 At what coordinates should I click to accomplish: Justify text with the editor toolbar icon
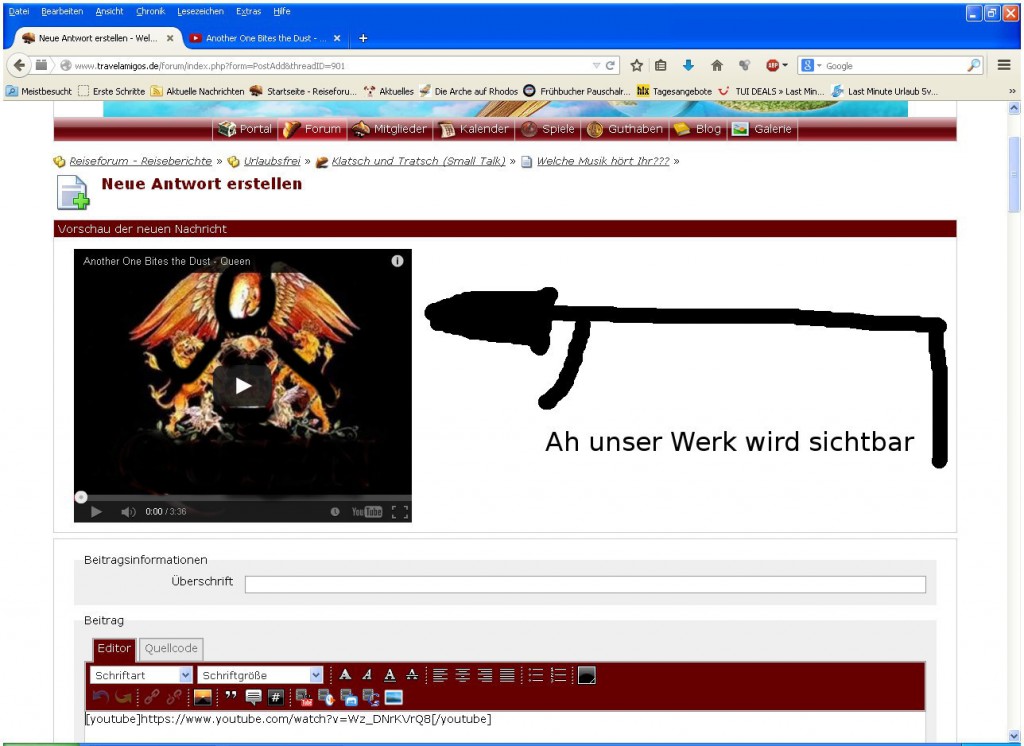click(x=507, y=675)
